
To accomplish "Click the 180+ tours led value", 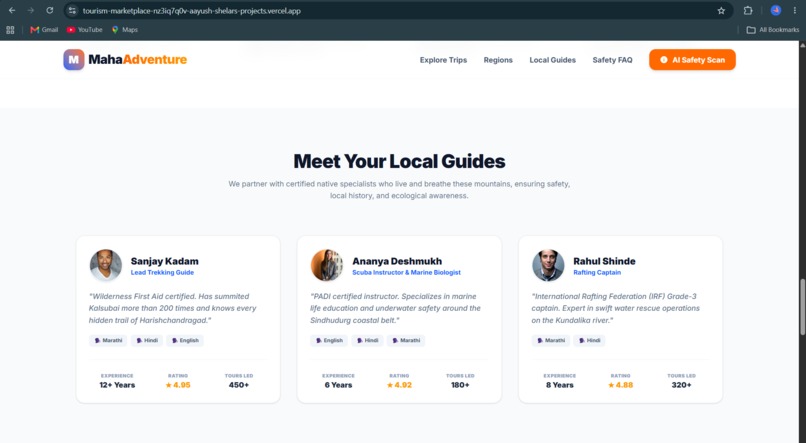I will [x=460, y=385].
